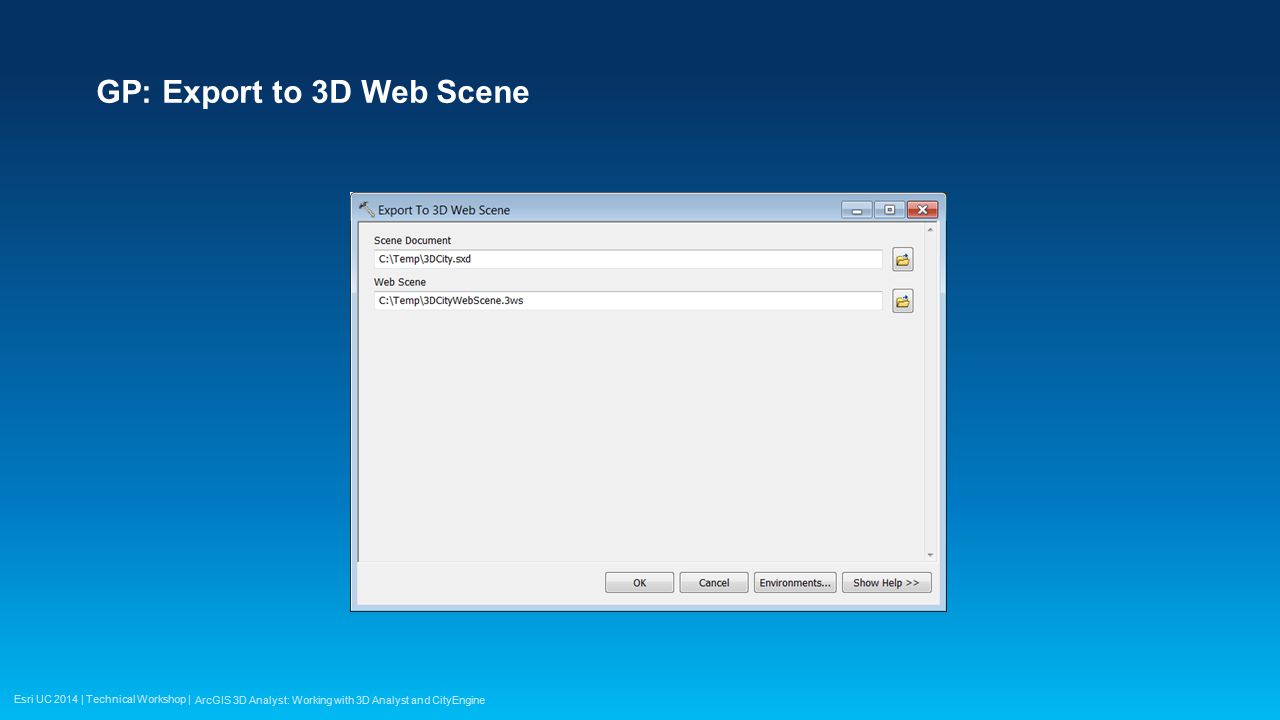Cancel the Export To 3D Web Scene dialog

714,583
